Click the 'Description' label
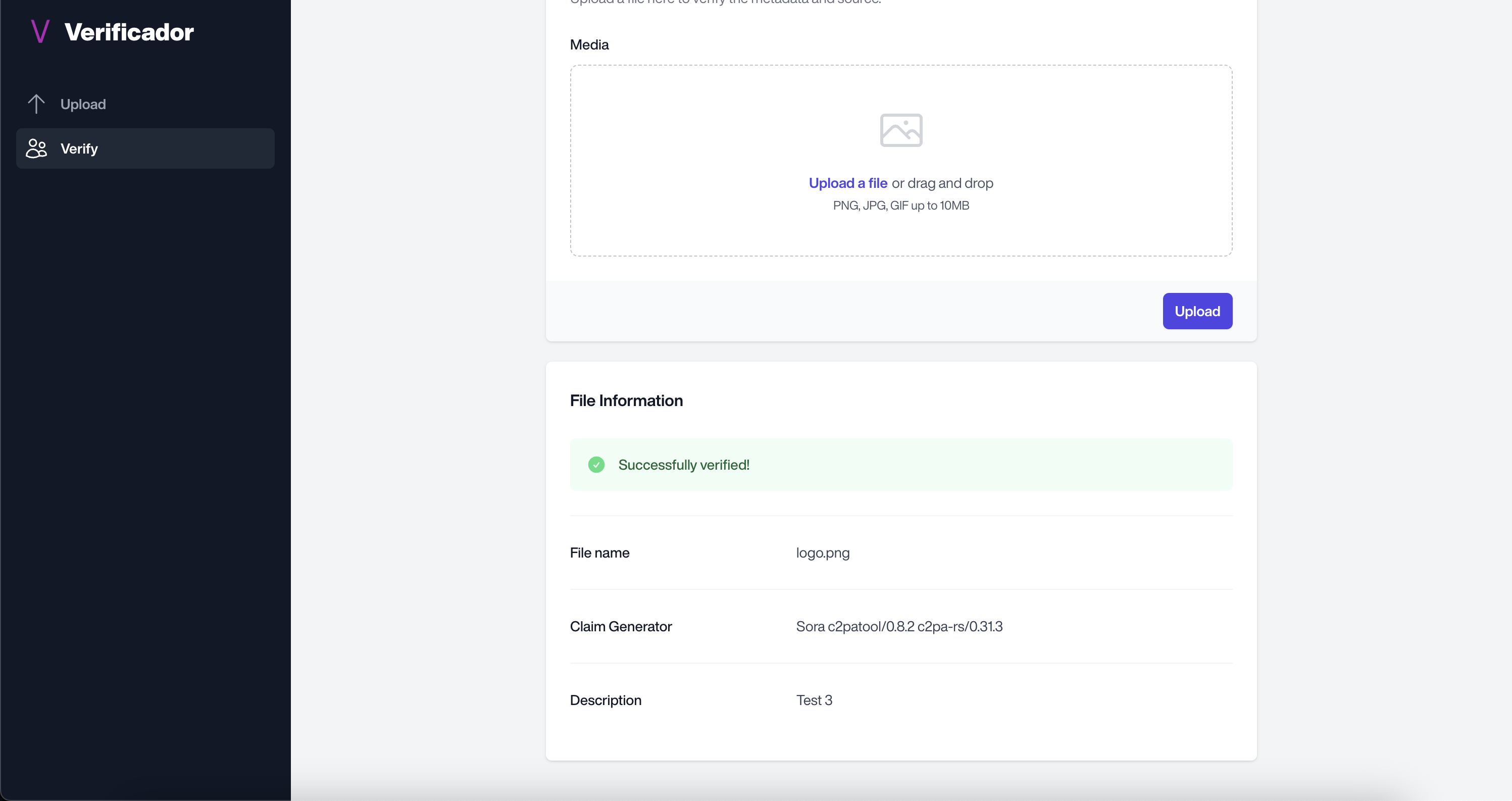 click(x=606, y=700)
